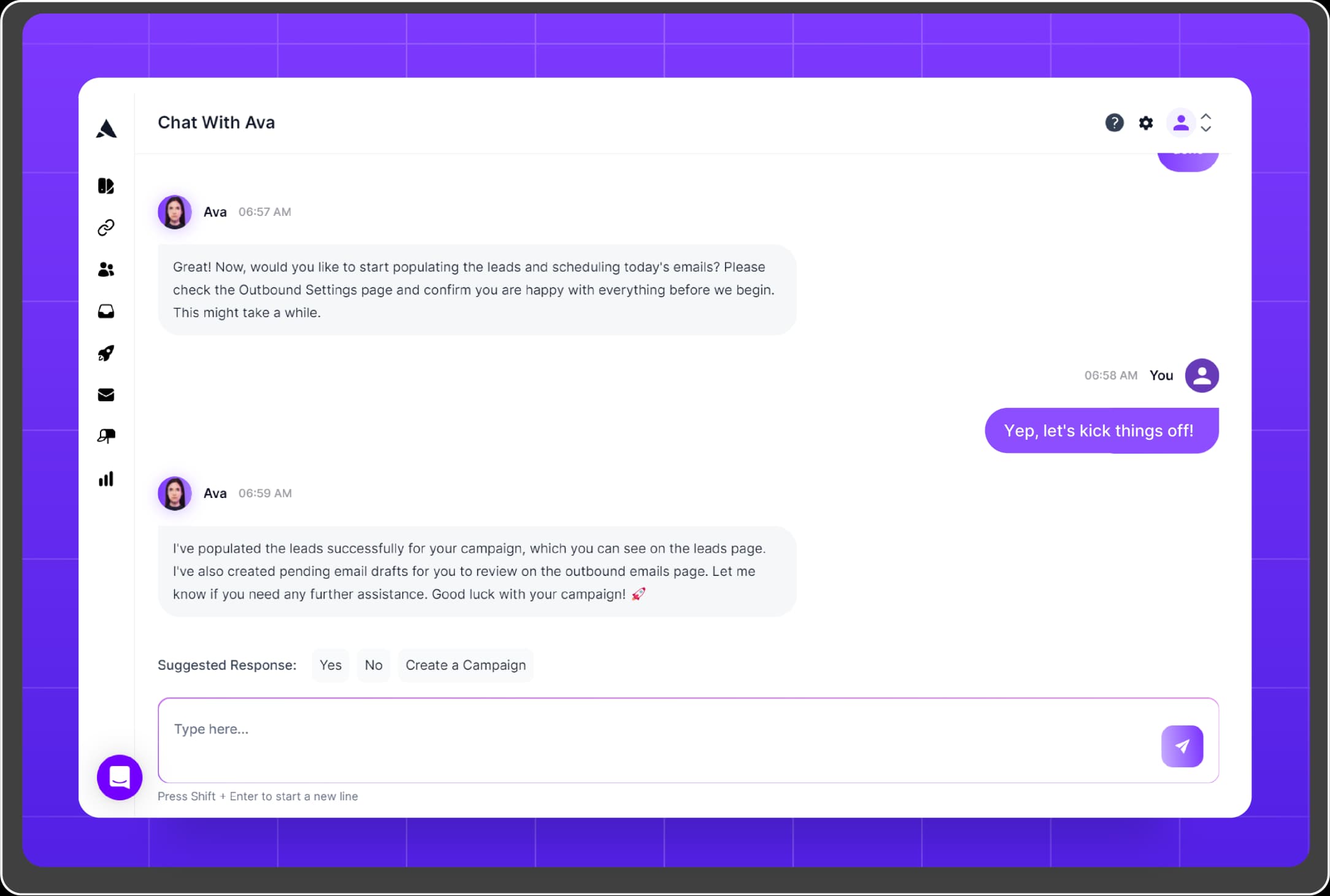Open the mailbox icon in the sidebar
Viewport: 1330px width, 896px height.
coord(106,436)
